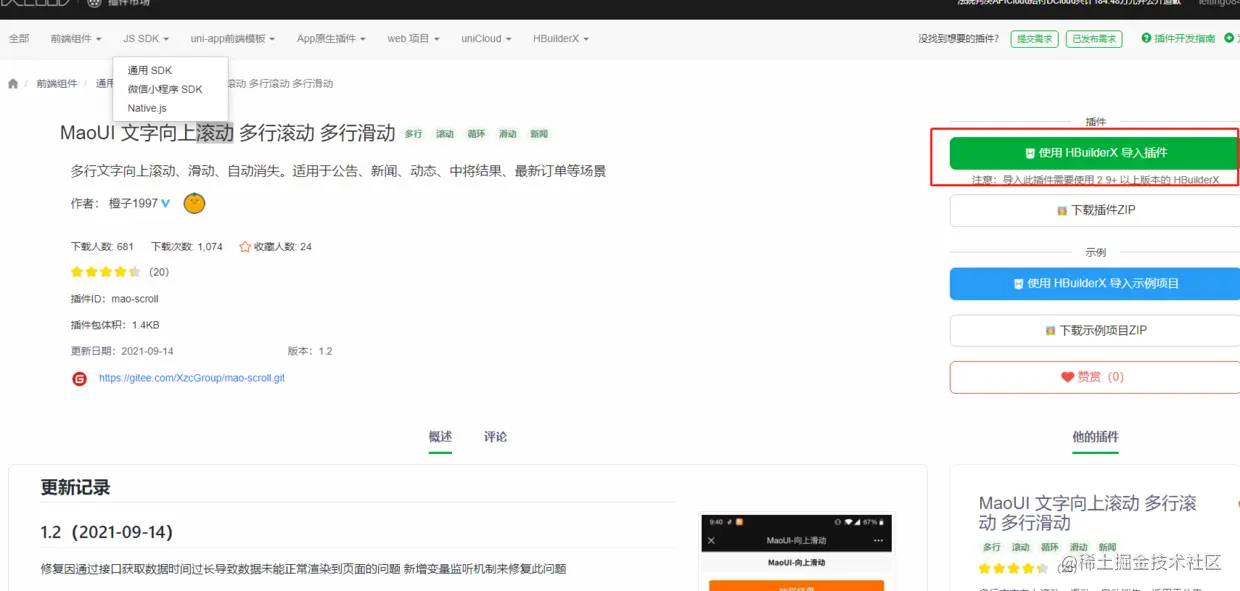This screenshot has width=1240, height=591.
Task: Expand the web 项目 dropdown
Action: [x=414, y=39]
